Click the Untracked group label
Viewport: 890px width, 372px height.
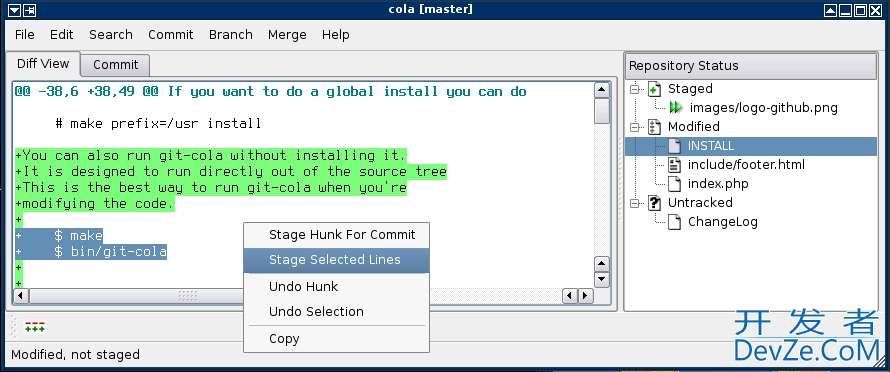coord(700,203)
